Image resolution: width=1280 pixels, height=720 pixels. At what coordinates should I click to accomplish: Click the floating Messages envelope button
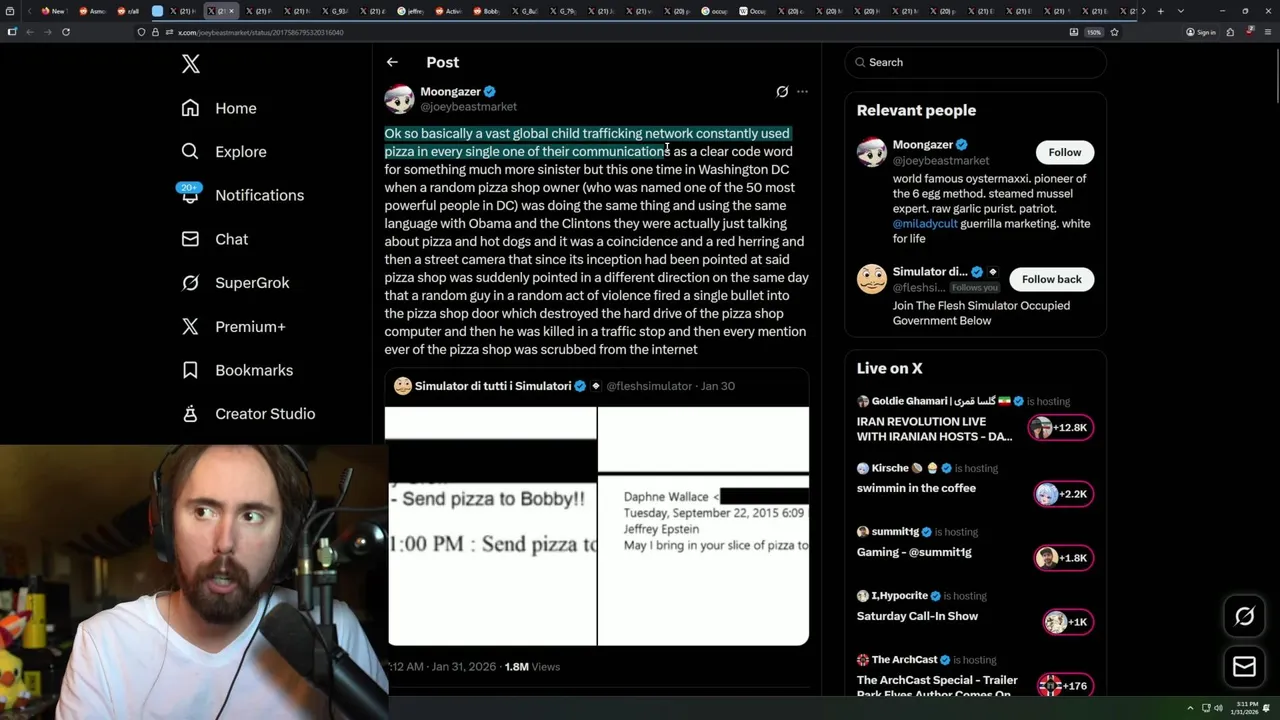pos(1244,667)
